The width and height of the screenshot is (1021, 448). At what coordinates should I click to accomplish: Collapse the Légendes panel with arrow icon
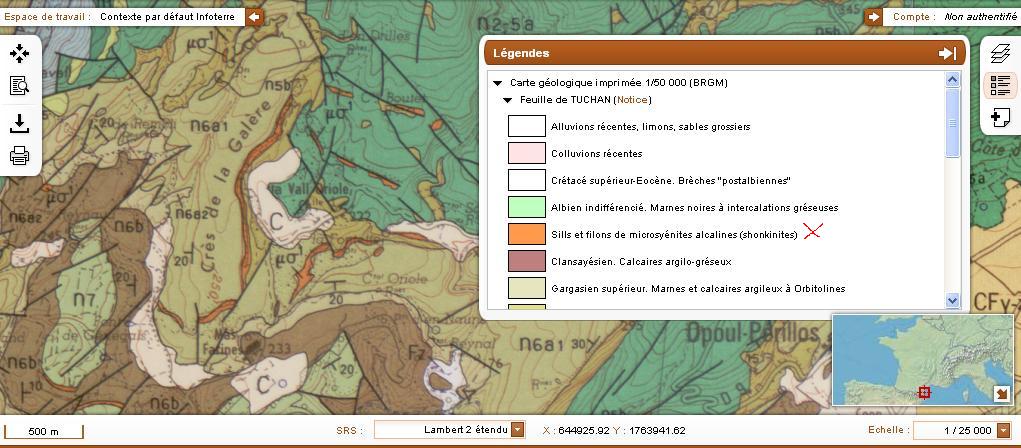pos(947,54)
